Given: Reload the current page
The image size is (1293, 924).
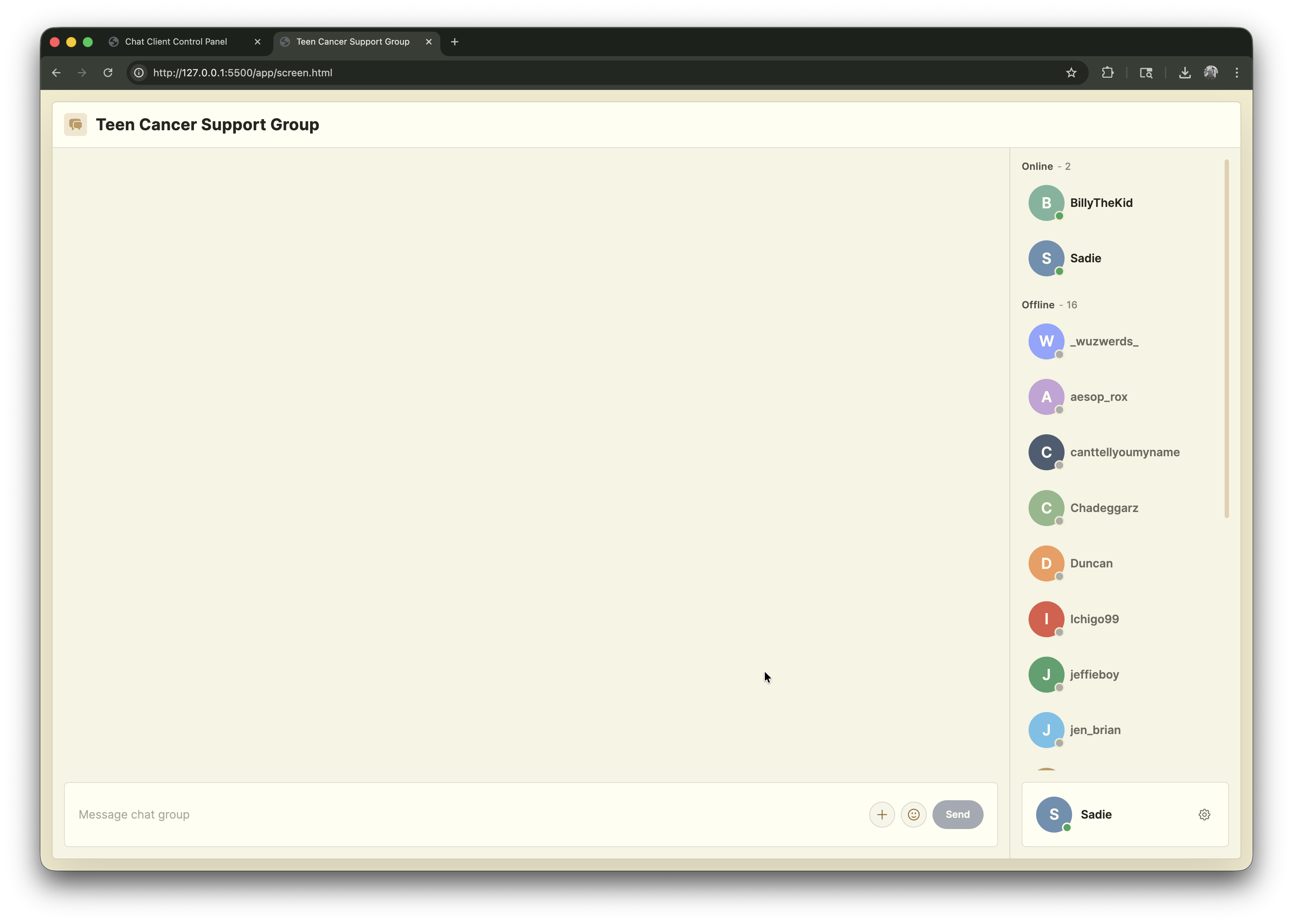Looking at the screenshot, I should (108, 72).
